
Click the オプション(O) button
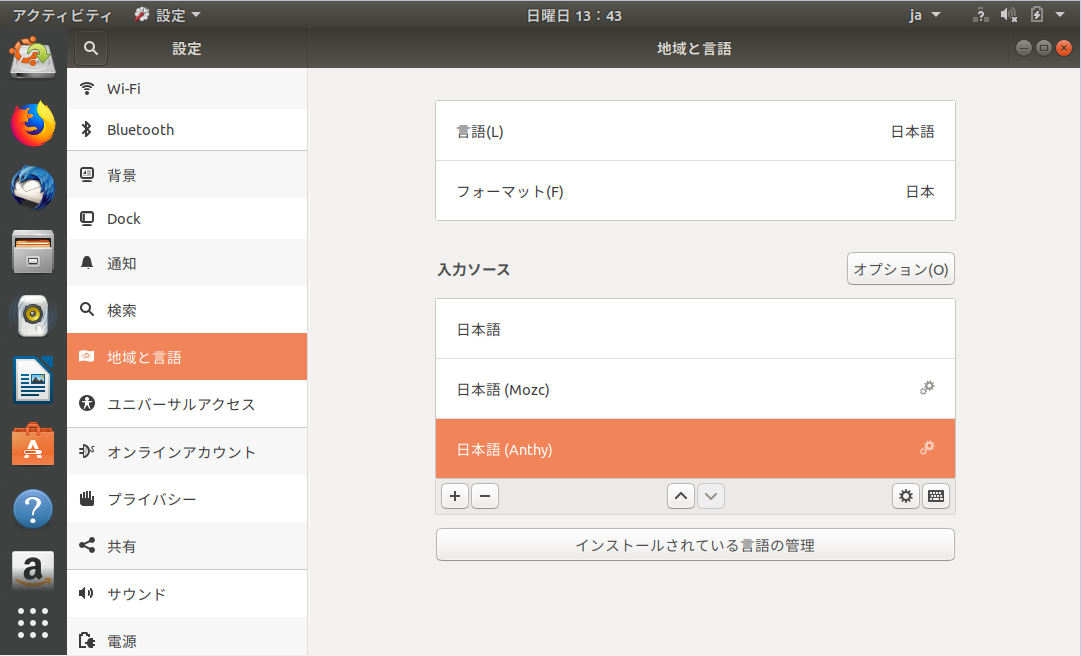(x=900, y=269)
